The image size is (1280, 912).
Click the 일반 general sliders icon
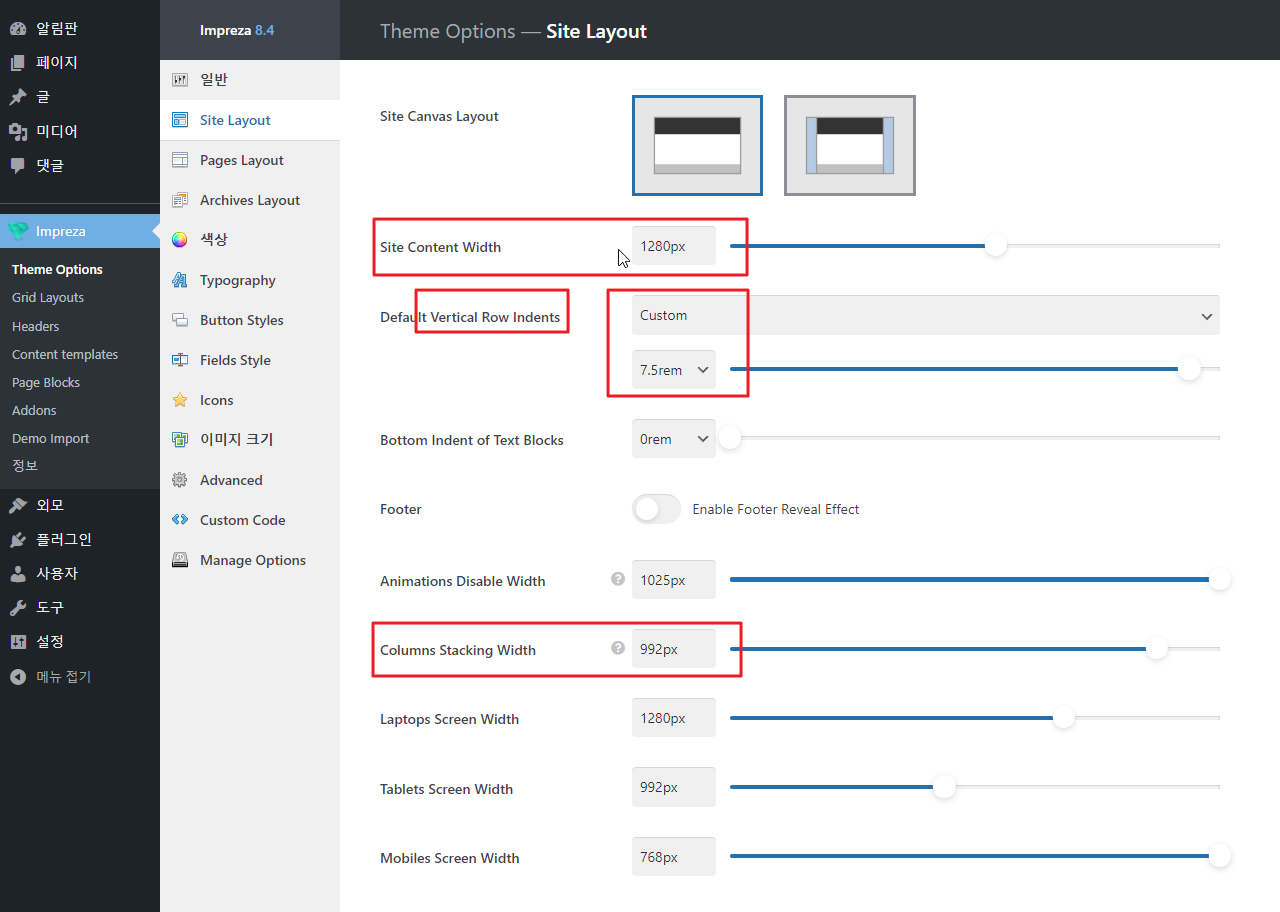point(180,80)
